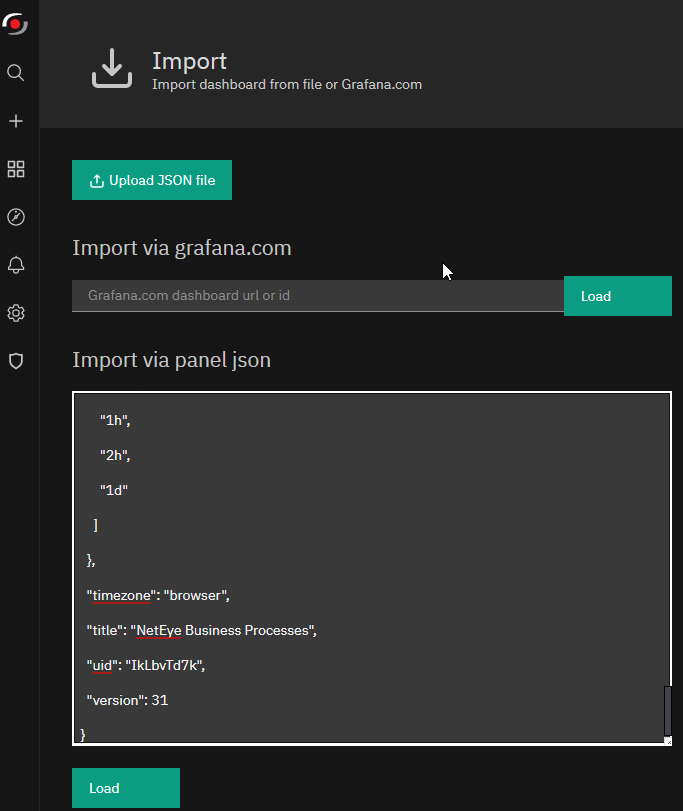Viewport: 683px width, 811px height.
Task: Open the Create plus icon
Action: coord(16,121)
